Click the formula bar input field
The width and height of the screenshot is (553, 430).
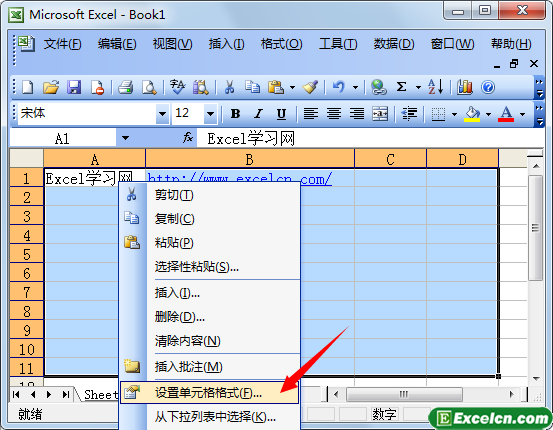[370, 138]
